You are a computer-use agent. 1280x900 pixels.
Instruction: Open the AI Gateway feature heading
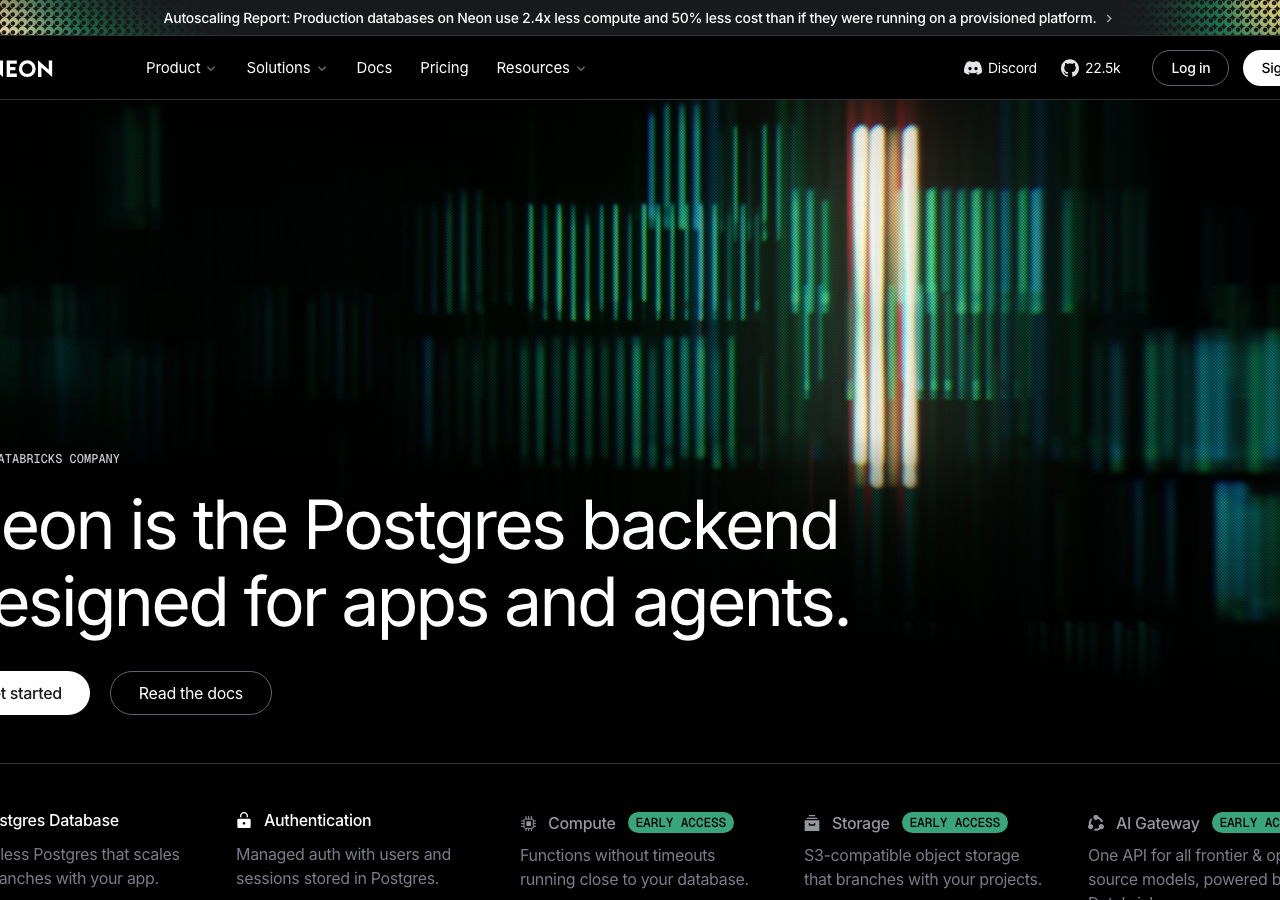click(x=1158, y=823)
